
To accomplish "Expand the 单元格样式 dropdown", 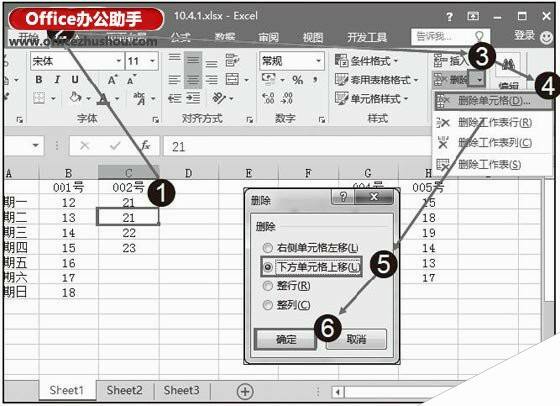I will 406,99.
